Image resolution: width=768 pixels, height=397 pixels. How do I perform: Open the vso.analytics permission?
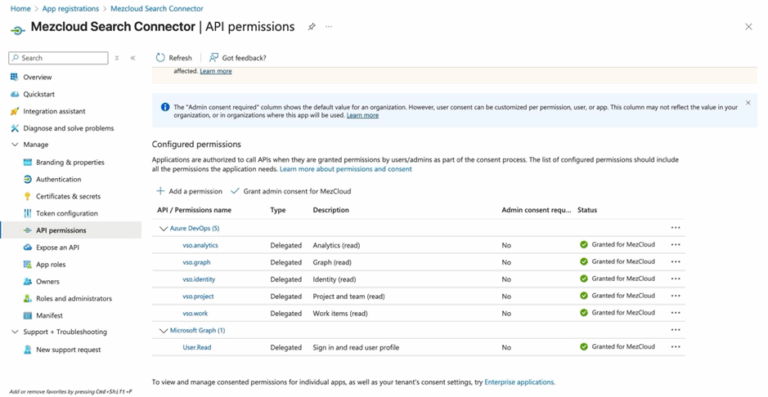tap(200, 245)
